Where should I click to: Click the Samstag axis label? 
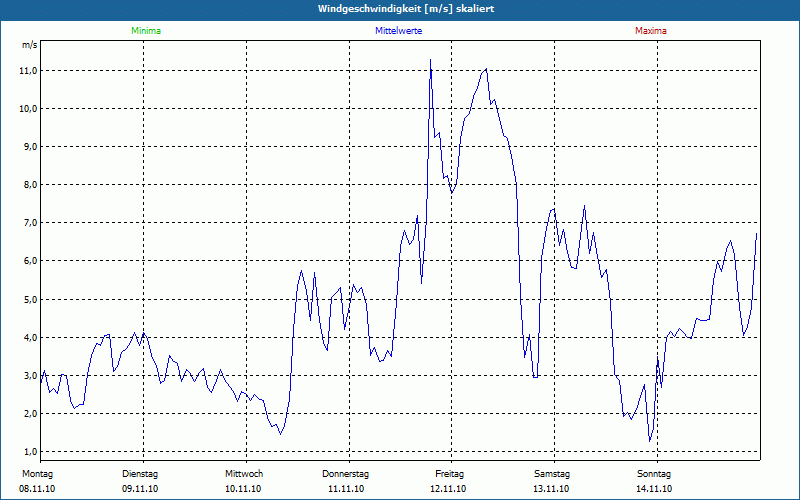552,474
